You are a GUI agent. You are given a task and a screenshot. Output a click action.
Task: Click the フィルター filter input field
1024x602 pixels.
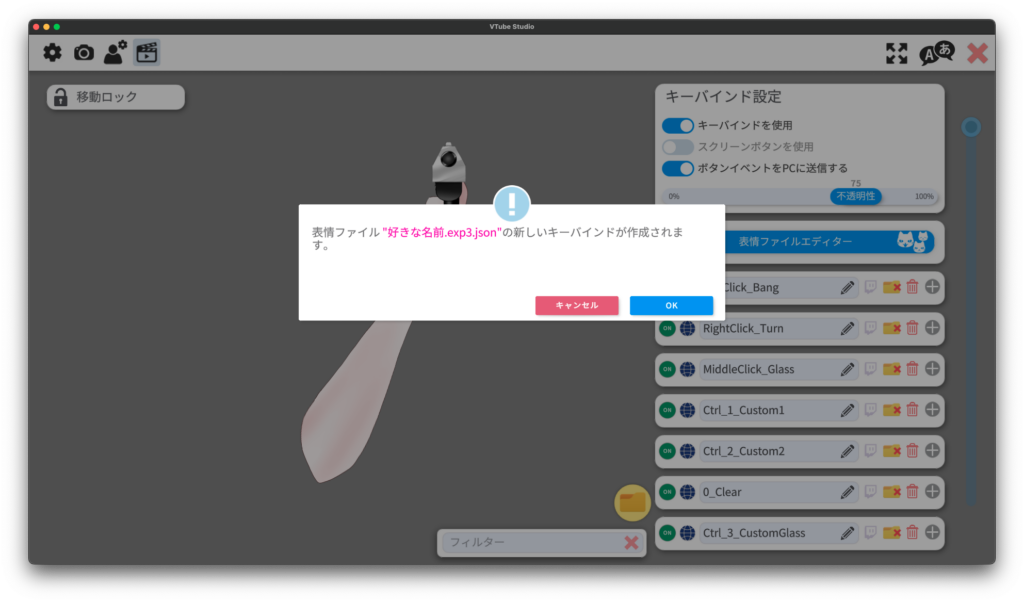pos(530,542)
